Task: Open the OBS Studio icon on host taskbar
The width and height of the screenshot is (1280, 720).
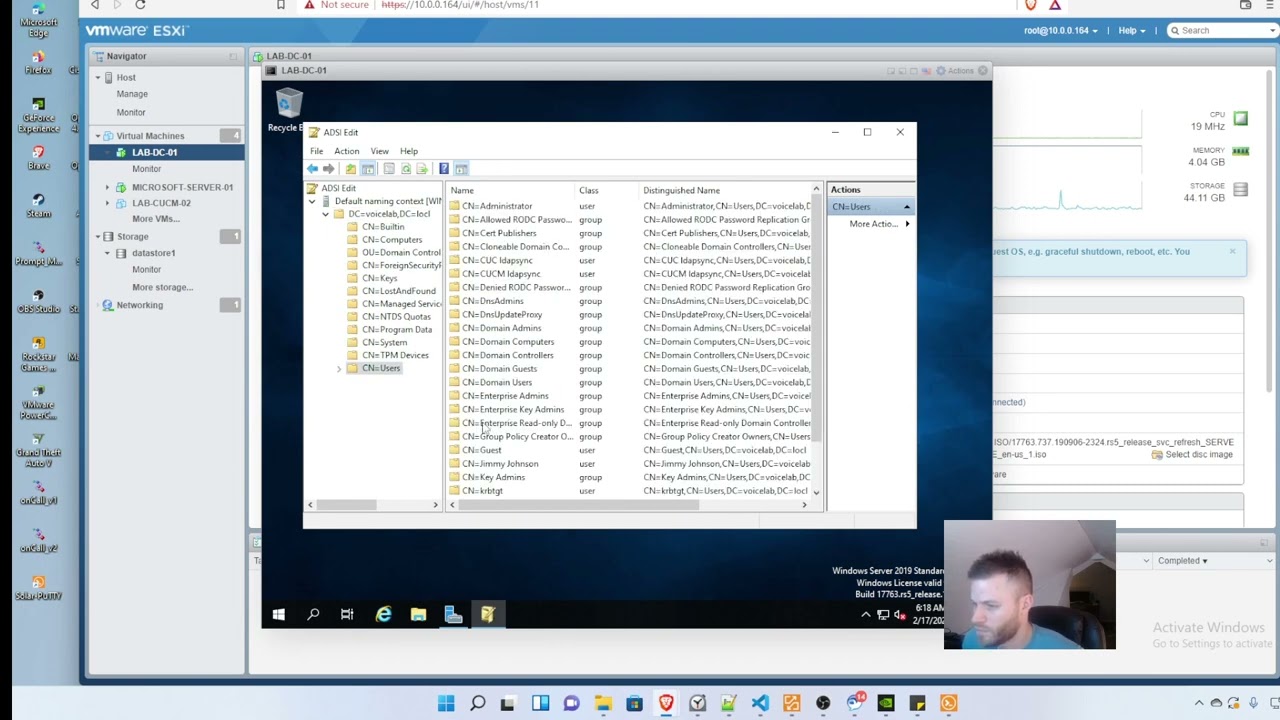Action: click(823, 703)
